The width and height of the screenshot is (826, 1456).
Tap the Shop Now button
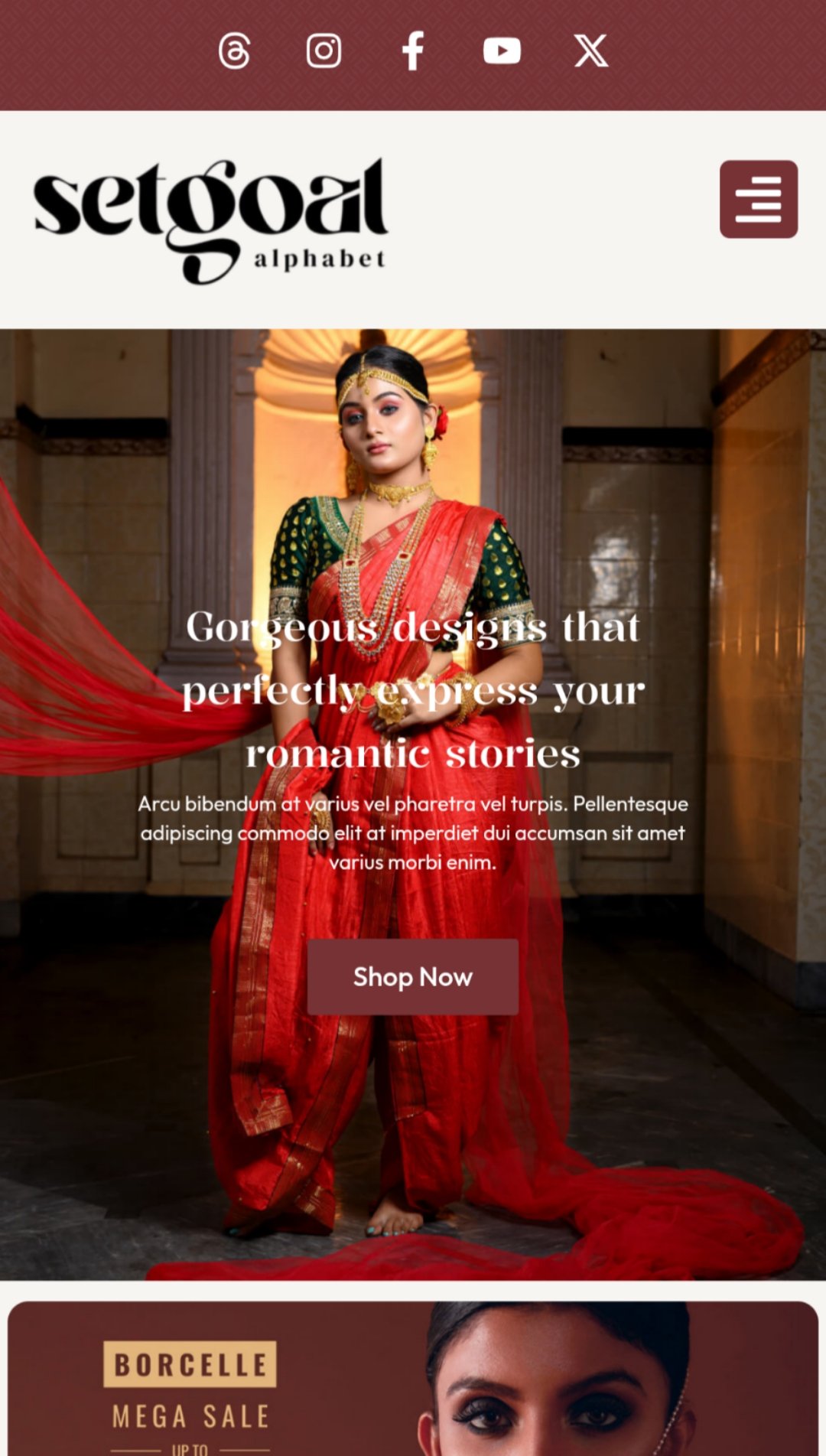pyautogui.click(x=413, y=976)
